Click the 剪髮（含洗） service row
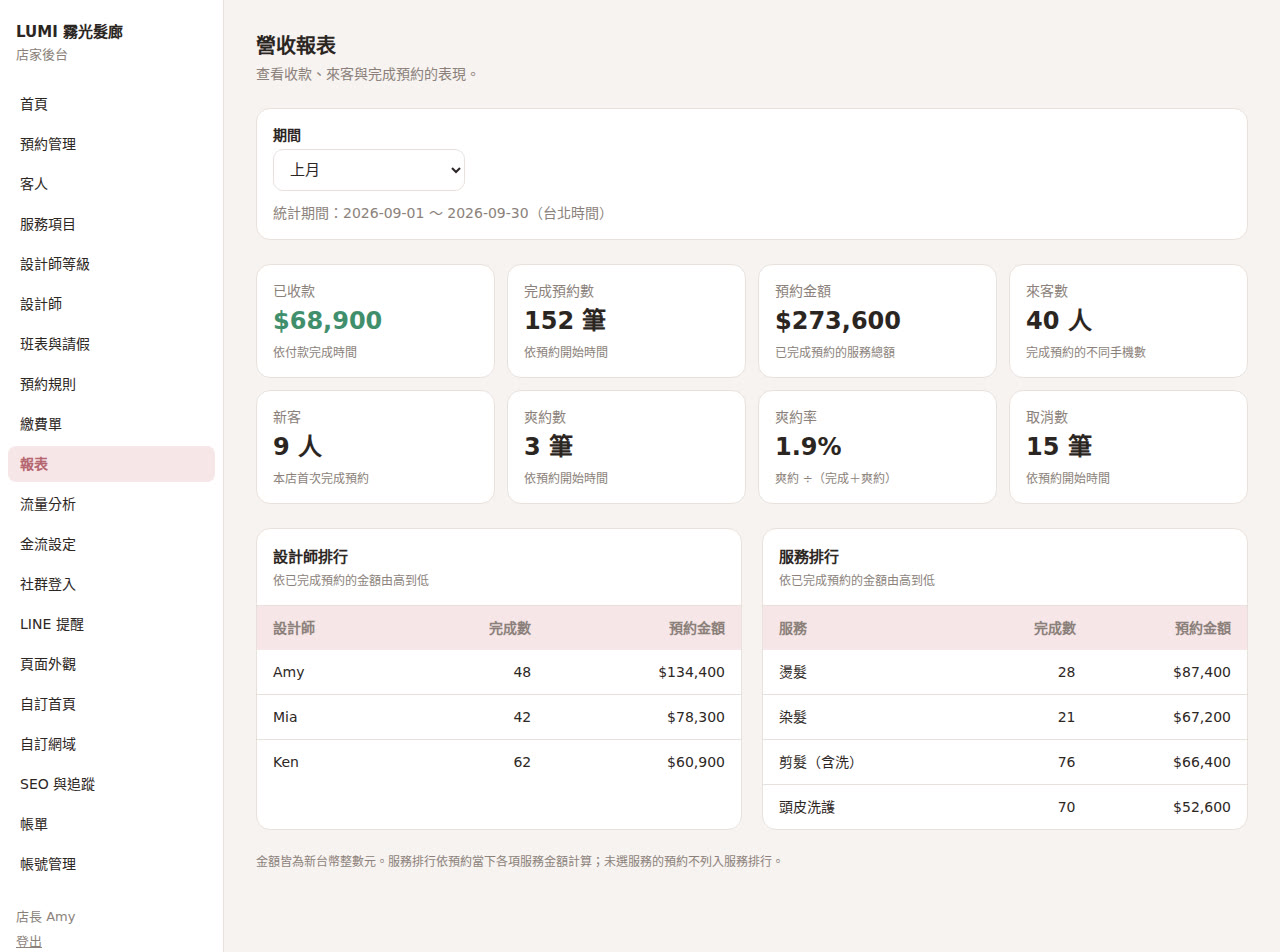This screenshot has width=1280, height=952. tap(1005, 762)
